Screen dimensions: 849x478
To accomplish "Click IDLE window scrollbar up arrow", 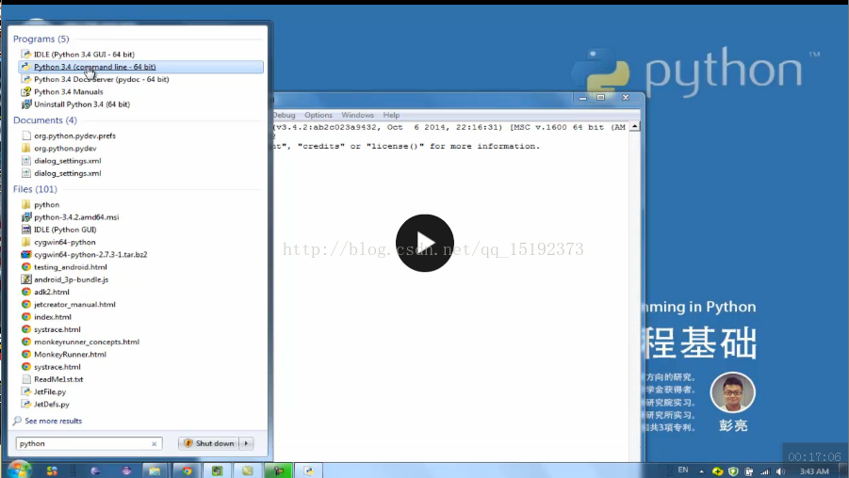I will (x=635, y=127).
